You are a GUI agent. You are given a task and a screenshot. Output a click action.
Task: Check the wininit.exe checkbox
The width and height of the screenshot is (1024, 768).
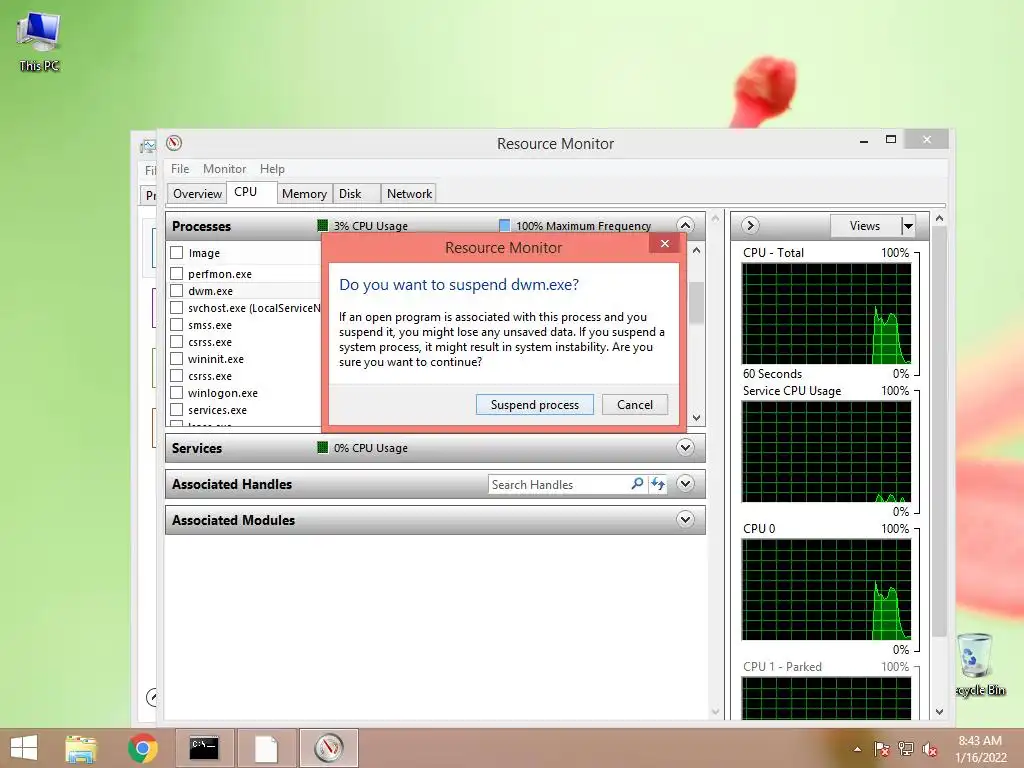176,359
